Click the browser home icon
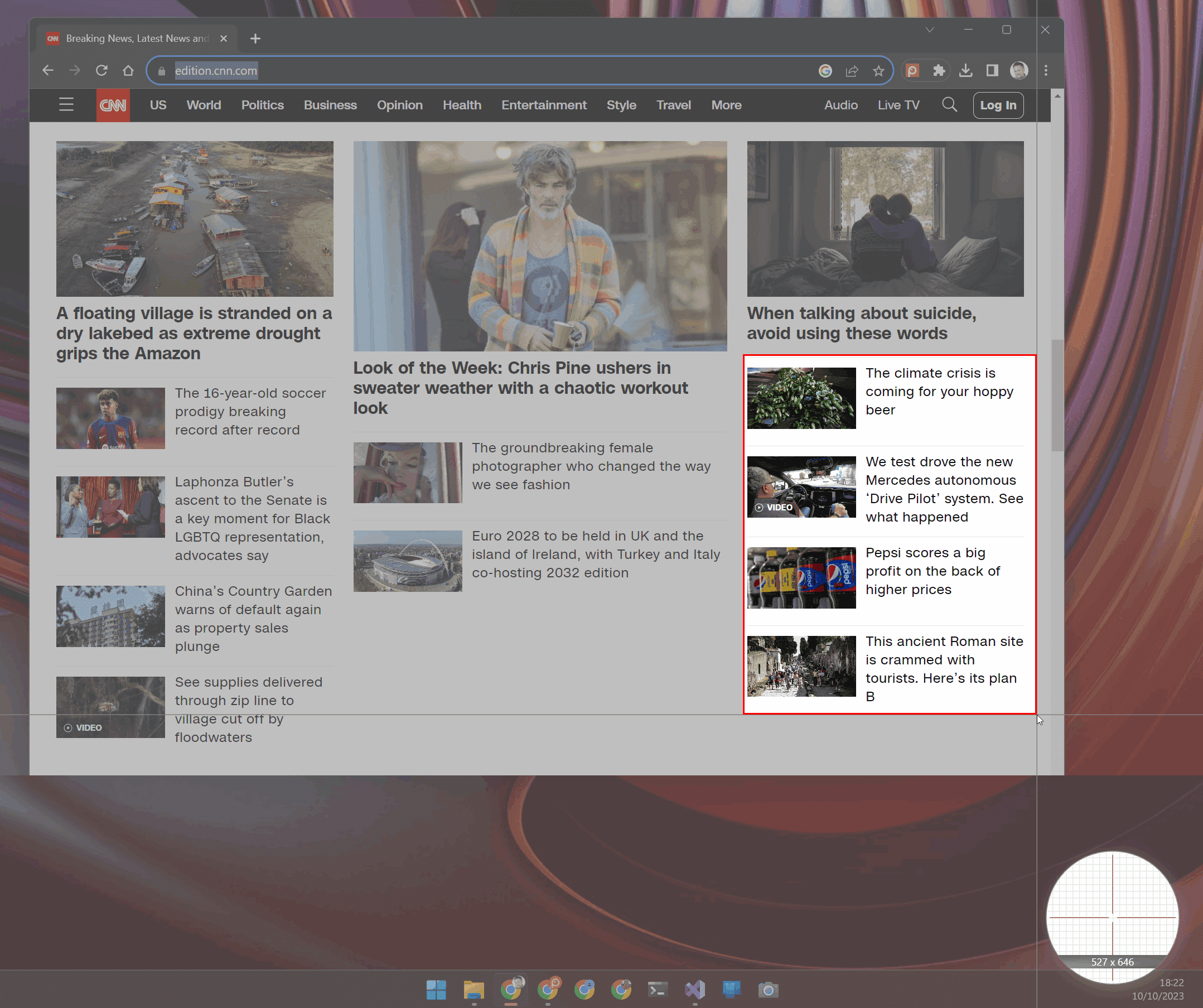This screenshot has height=1008, width=1203. [128, 70]
